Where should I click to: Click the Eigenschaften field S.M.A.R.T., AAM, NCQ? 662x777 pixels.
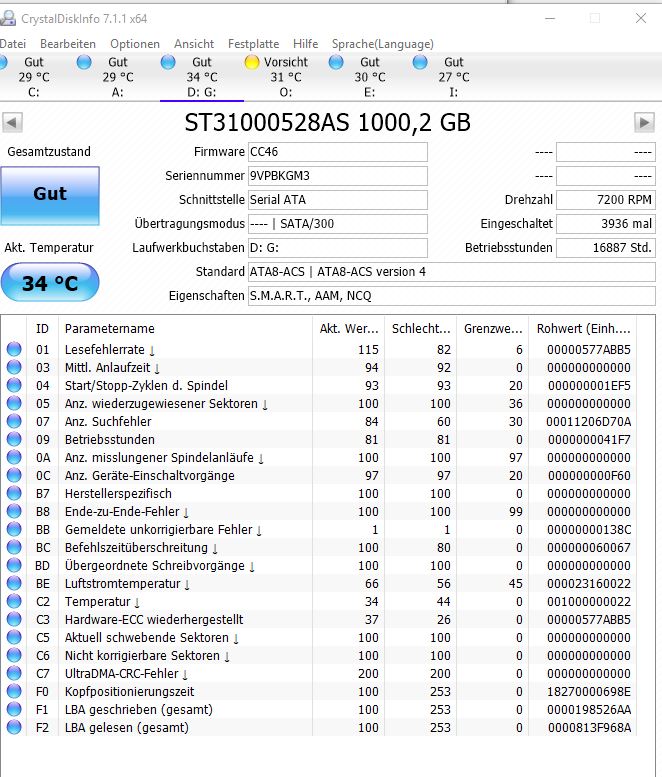[451, 296]
